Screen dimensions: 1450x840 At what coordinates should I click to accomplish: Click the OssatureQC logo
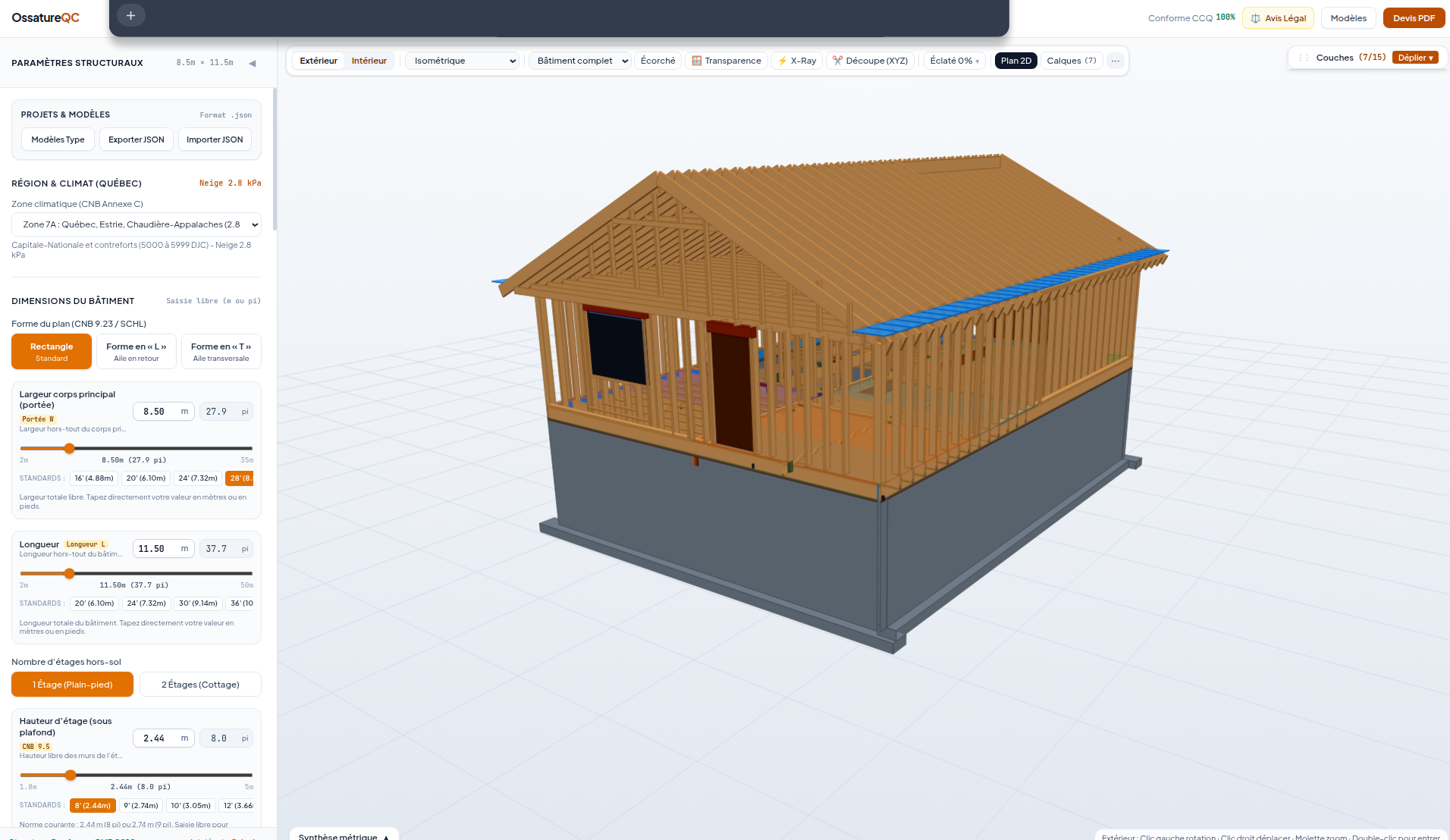pyautogui.click(x=46, y=17)
